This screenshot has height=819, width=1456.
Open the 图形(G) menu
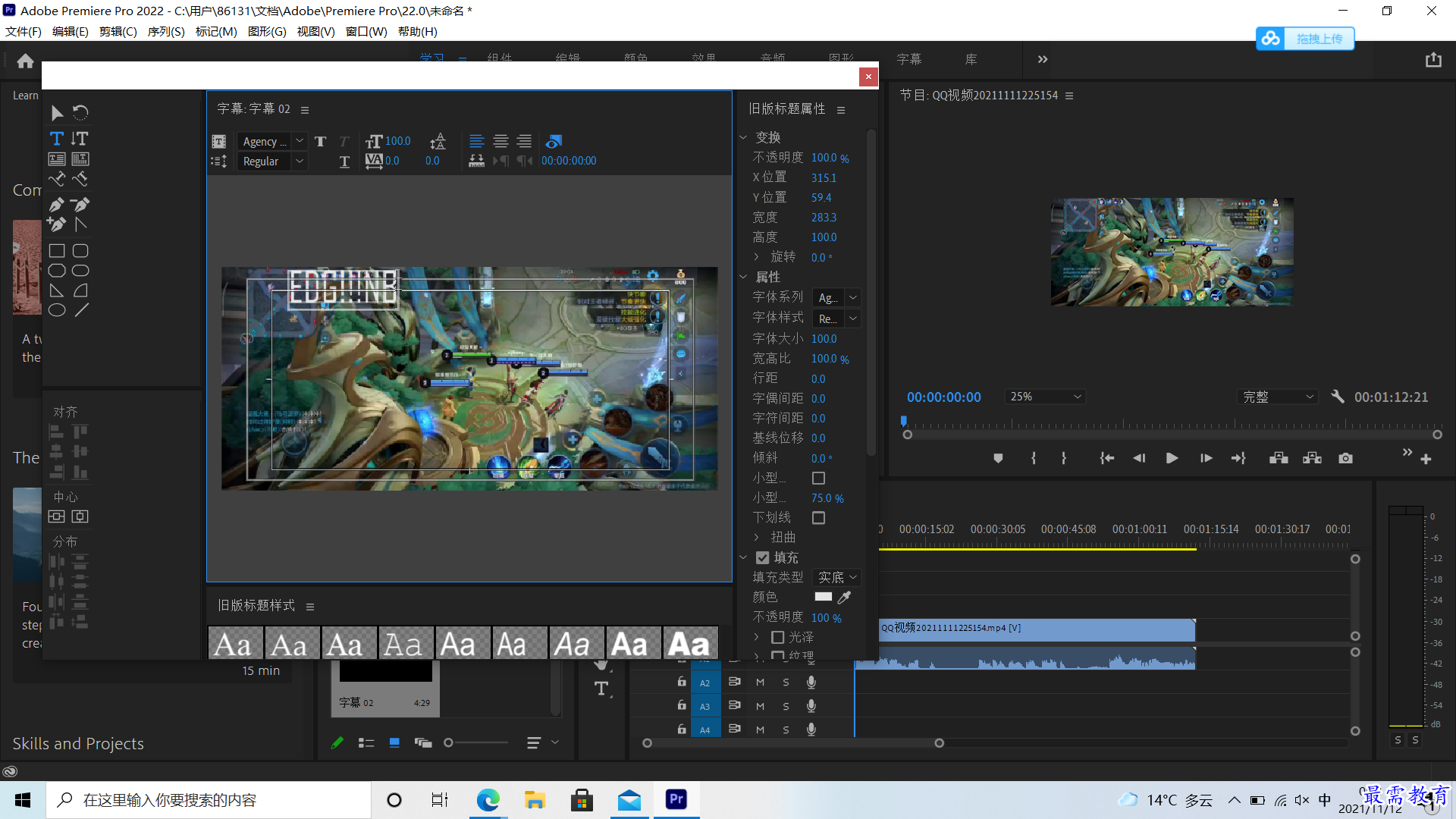267,32
